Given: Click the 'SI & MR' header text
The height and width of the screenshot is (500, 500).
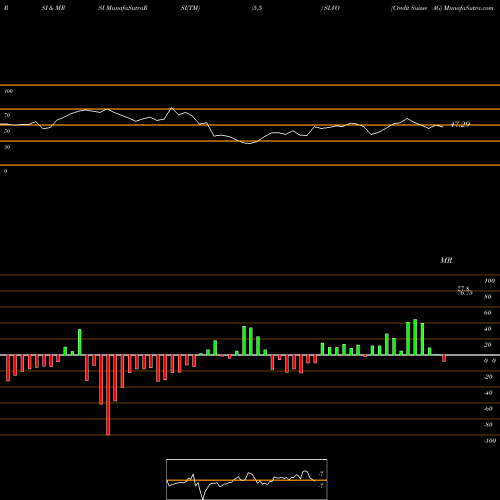Looking at the screenshot, I should [x=53, y=8].
